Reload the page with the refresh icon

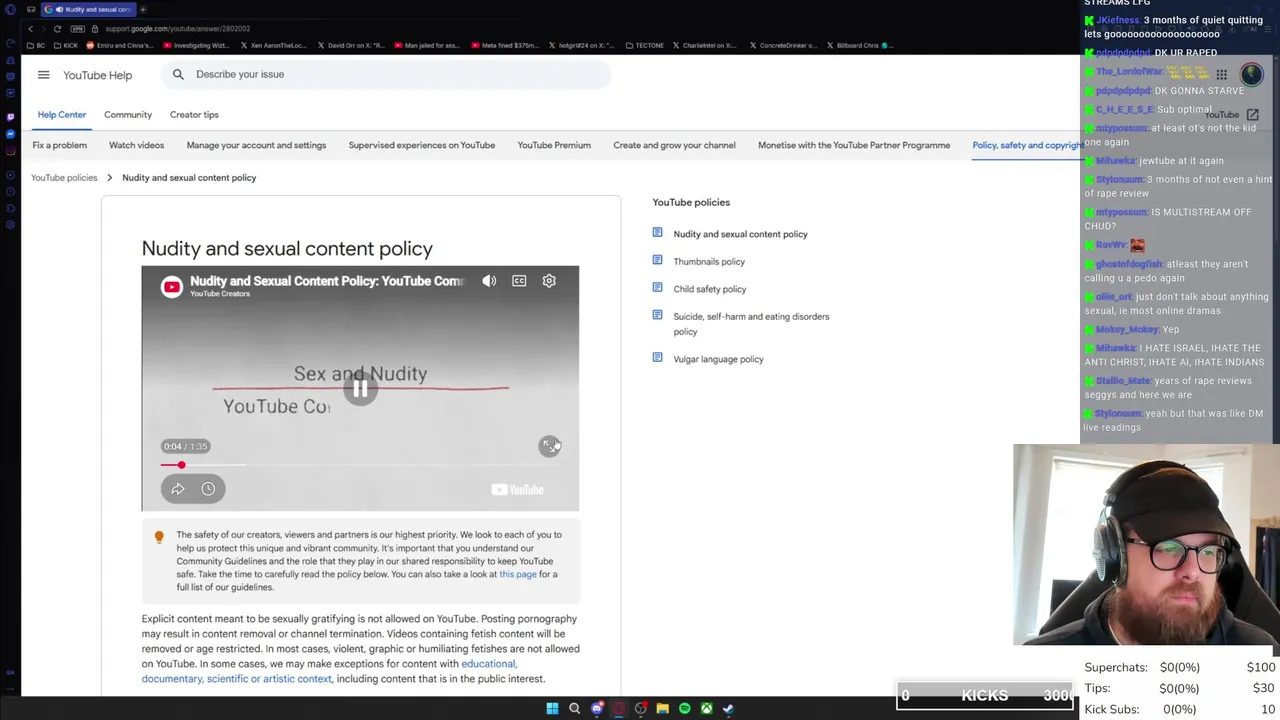(x=57, y=29)
